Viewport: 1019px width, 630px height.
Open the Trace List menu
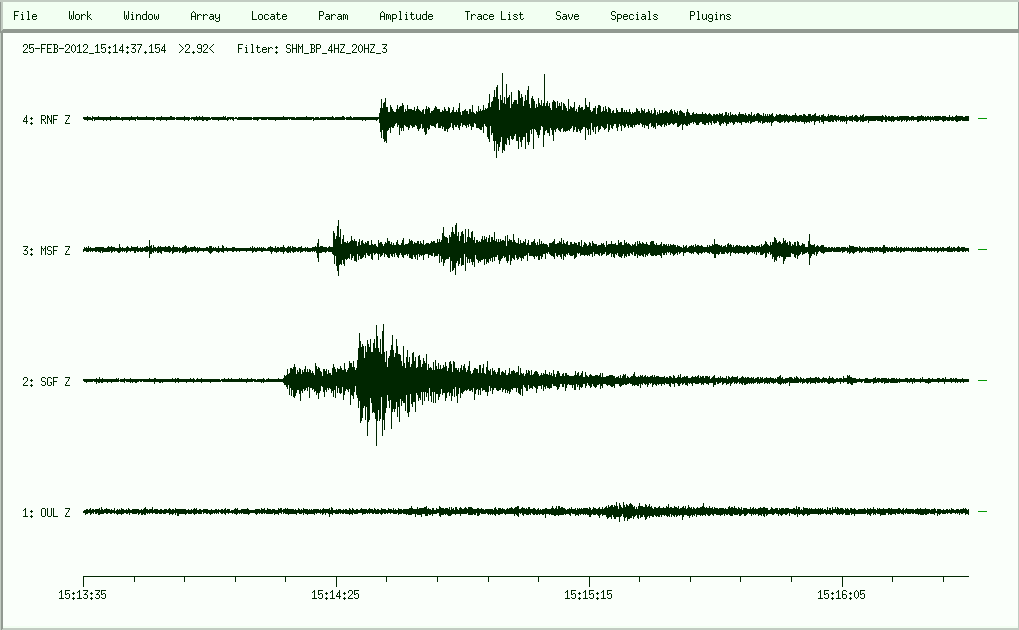point(494,16)
